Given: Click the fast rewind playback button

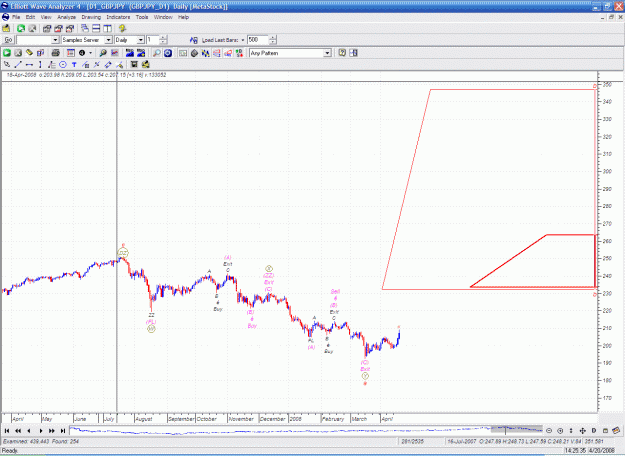Looking at the screenshot, I should pos(18,431).
